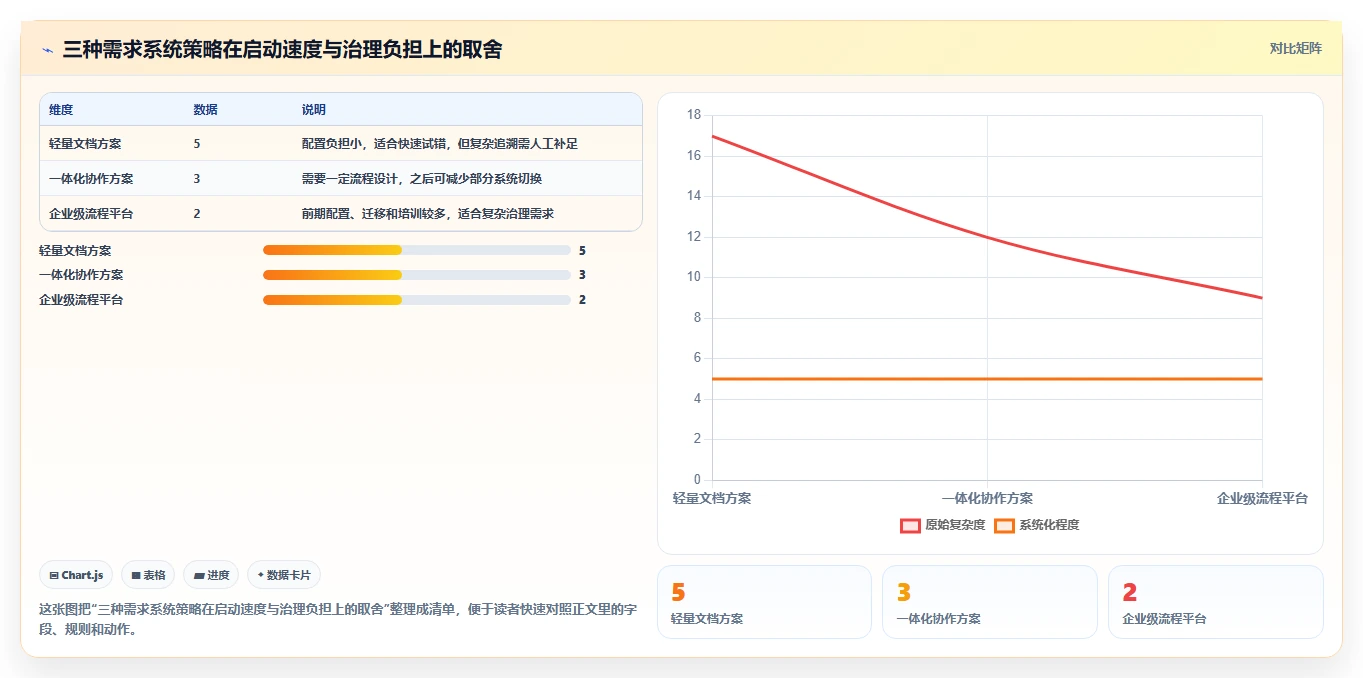1363x678 pixels.
Task: Click the 表格 chip
Action: tap(148, 575)
